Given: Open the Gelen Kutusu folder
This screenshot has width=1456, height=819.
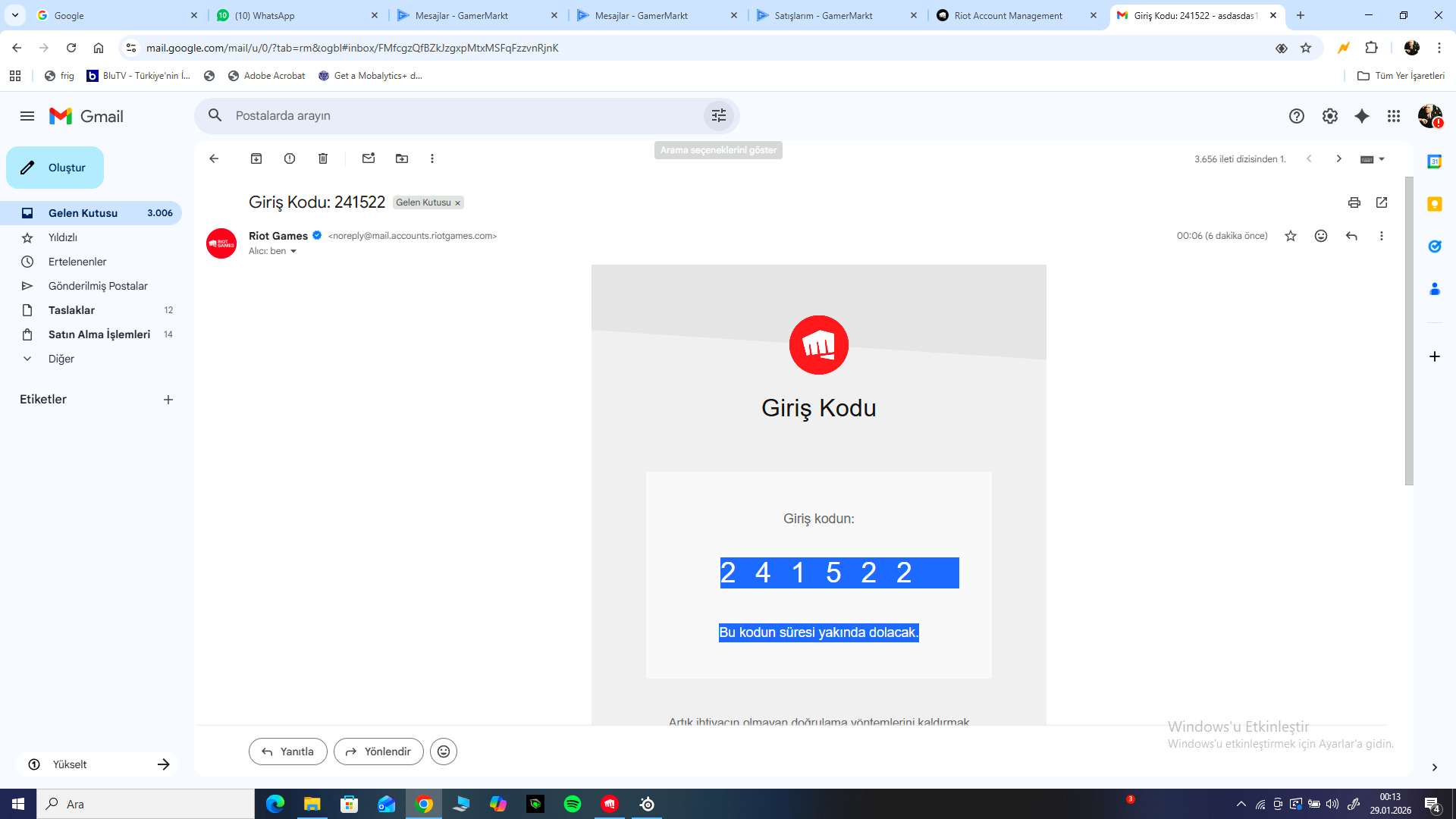Looking at the screenshot, I should (91, 213).
